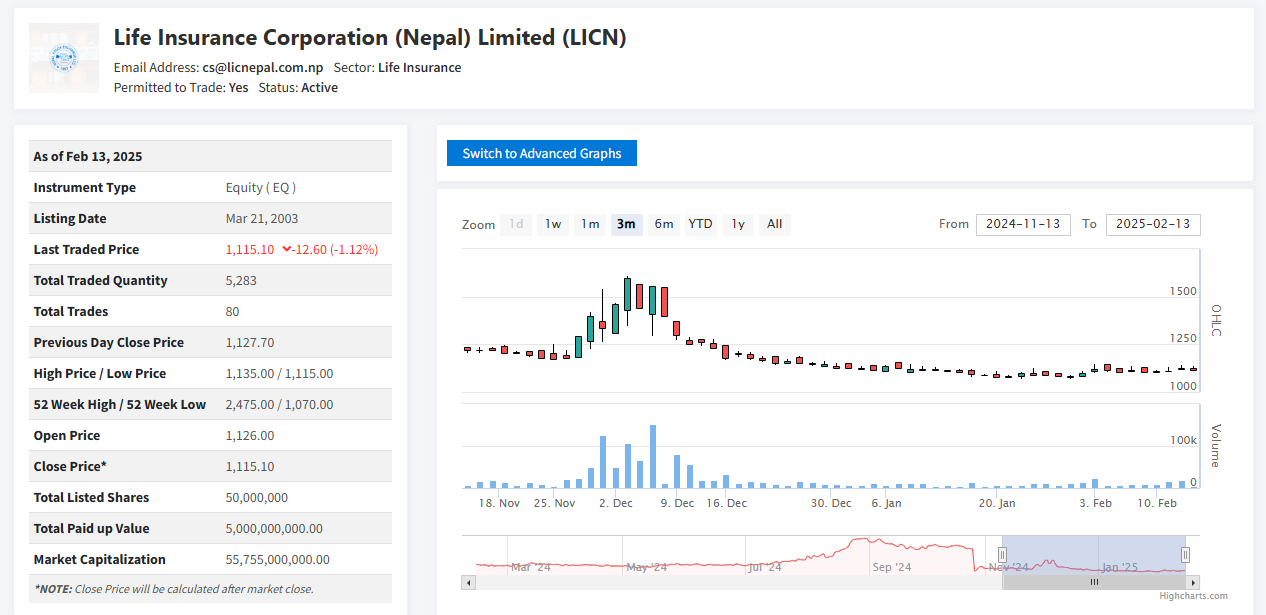Viewport: 1266px width, 615px height.
Task: Select the All zoom button
Action: pos(775,224)
